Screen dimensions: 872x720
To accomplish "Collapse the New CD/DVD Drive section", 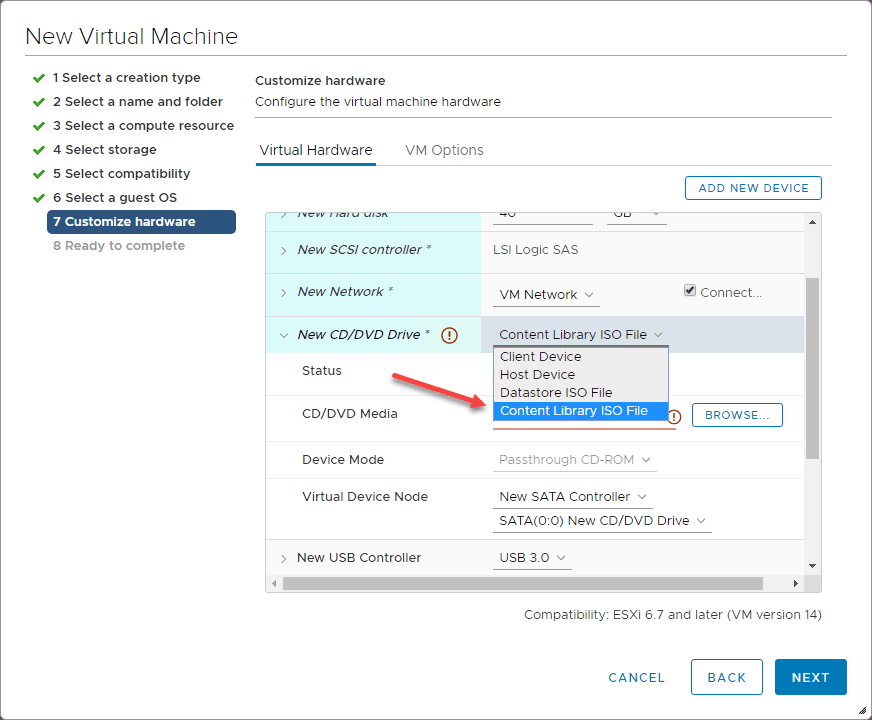I will (x=283, y=335).
